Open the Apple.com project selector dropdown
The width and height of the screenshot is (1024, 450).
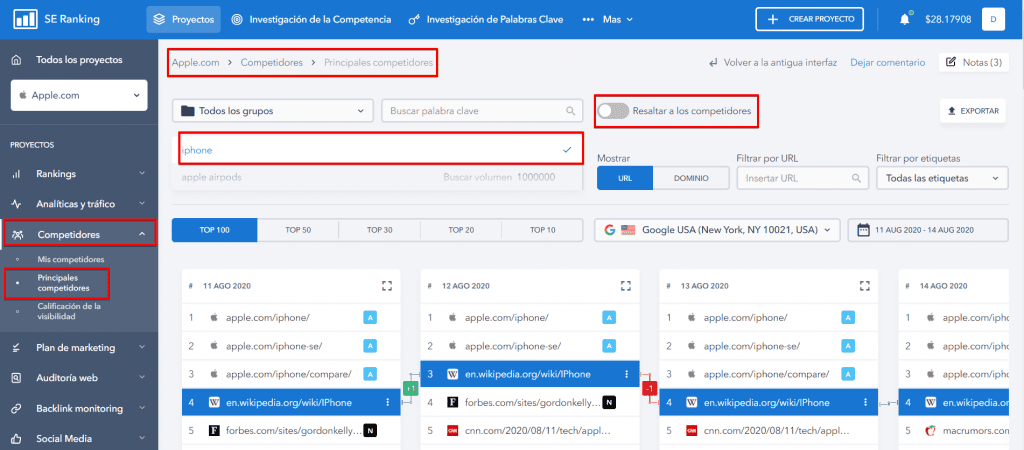click(79, 95)
